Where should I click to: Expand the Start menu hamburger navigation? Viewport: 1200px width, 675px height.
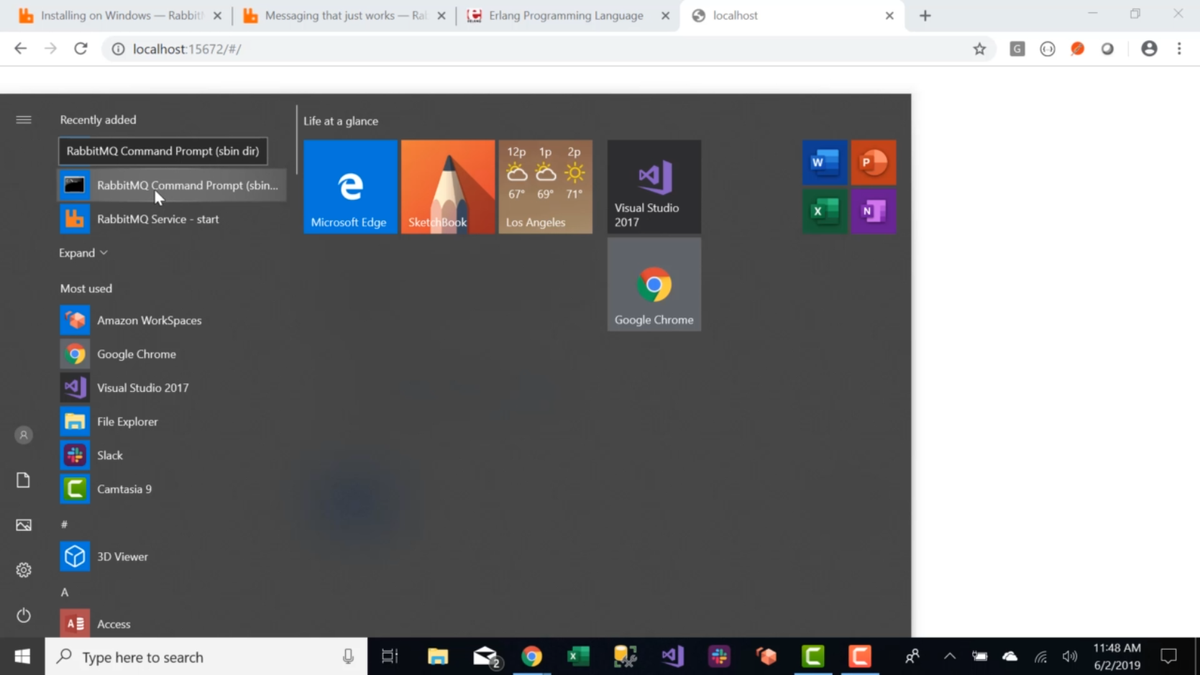[x=23, y=120]
